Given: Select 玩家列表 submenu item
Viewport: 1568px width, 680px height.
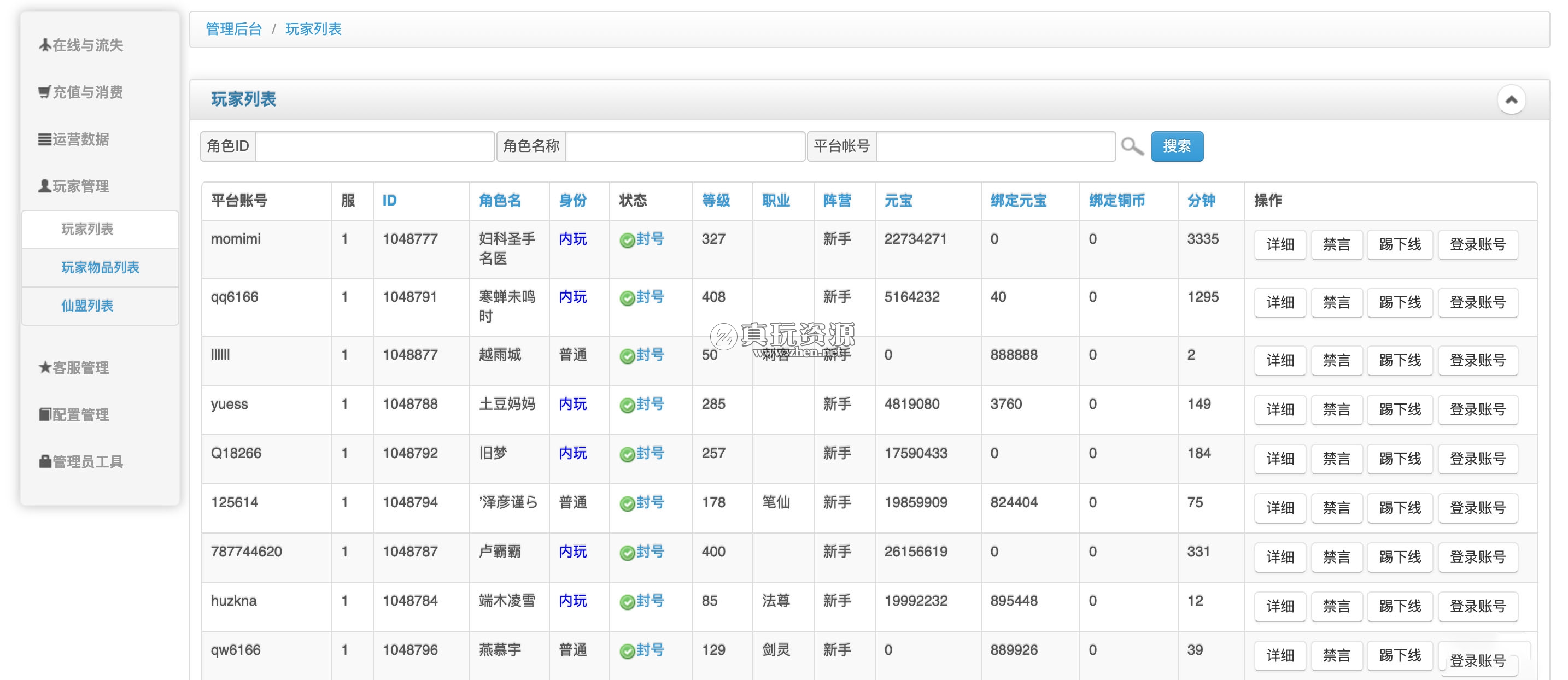Looking at the screenshot, I should pos(100,230).
